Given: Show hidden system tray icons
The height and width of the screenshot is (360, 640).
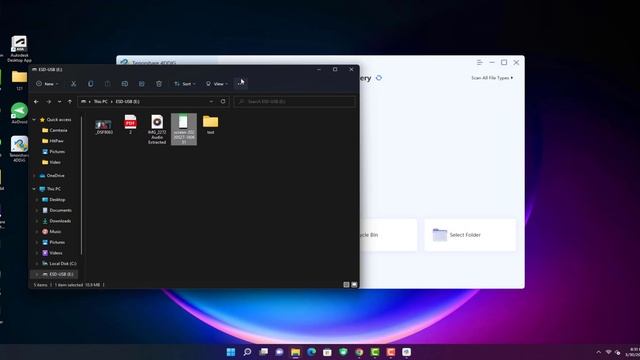Looking at the screenshot, I should click(x=599, y=352).
